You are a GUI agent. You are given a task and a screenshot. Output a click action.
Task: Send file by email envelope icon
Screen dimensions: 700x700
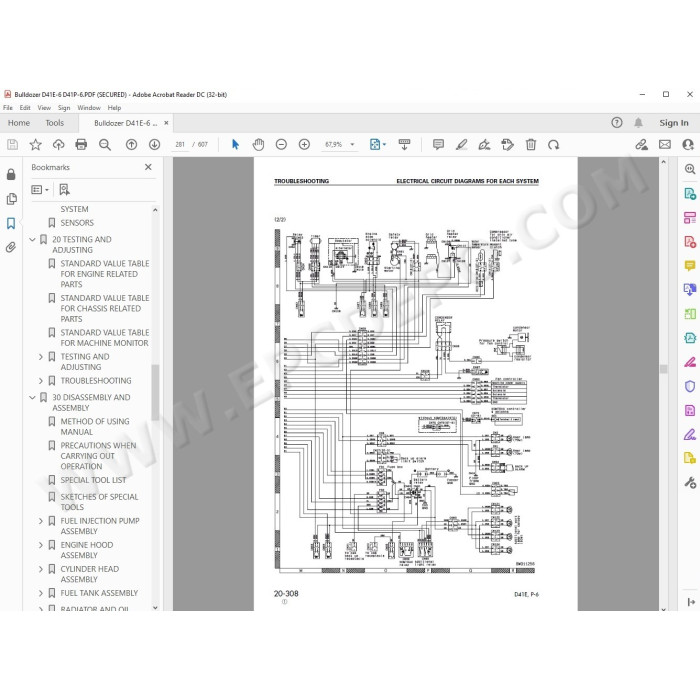pos(665,145)
